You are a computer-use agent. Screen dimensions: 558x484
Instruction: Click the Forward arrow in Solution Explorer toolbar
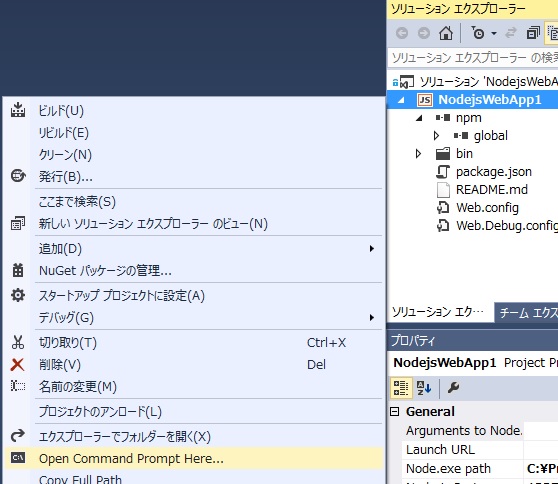coord(424,33)
